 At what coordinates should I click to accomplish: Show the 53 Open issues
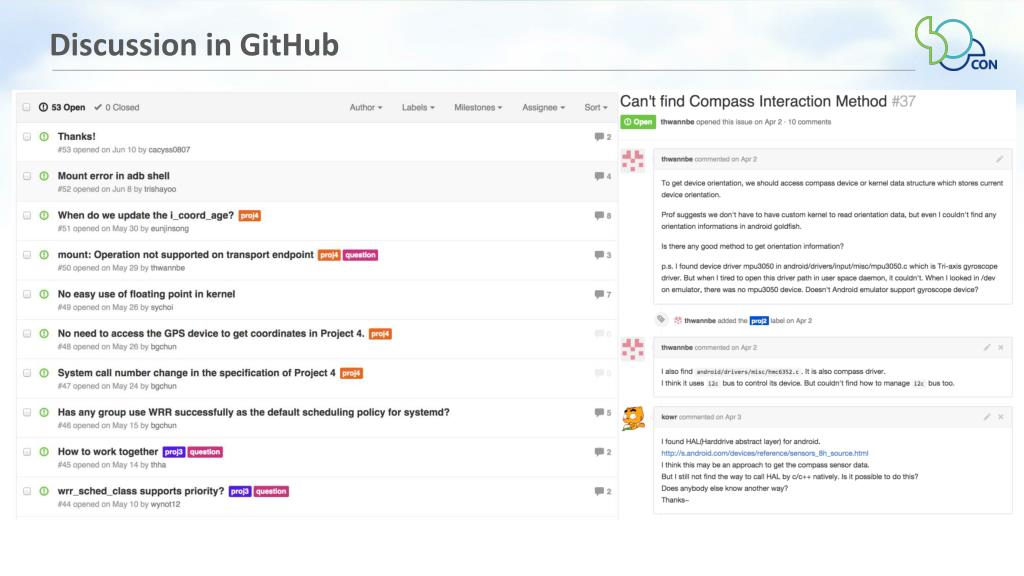[62, 107]
